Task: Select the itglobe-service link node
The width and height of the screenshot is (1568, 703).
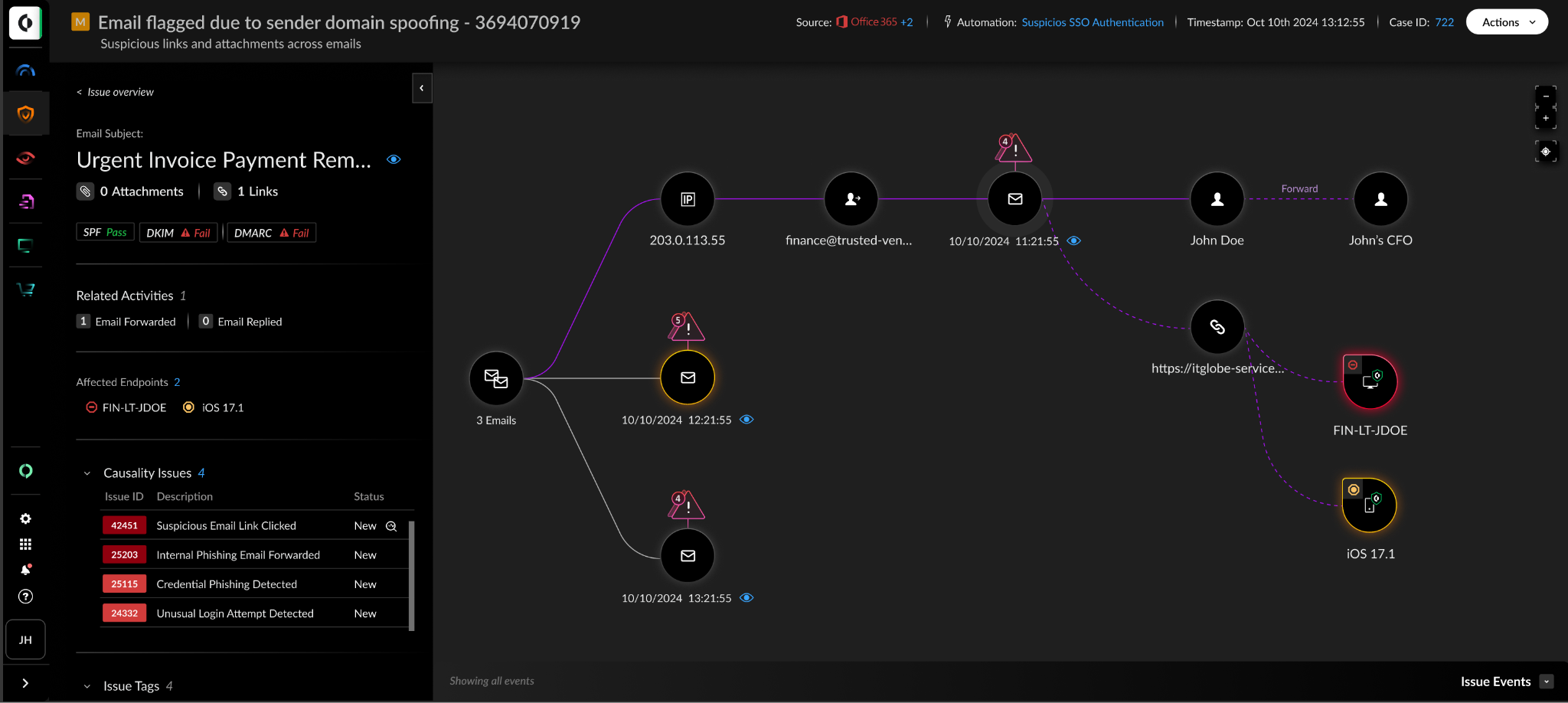Action: (x=1217, y=327)
